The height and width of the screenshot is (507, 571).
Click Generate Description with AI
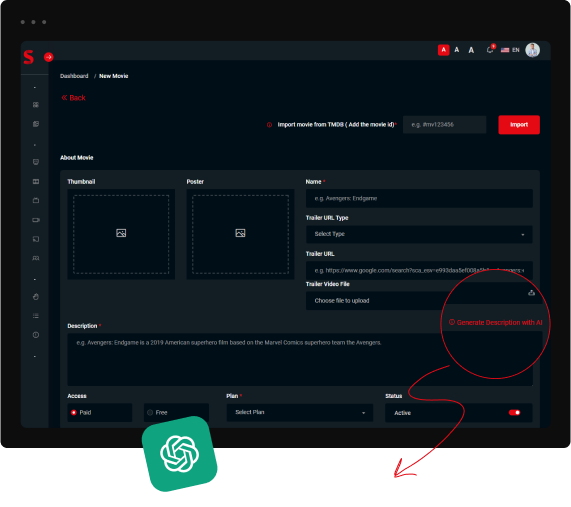(496, 322)
